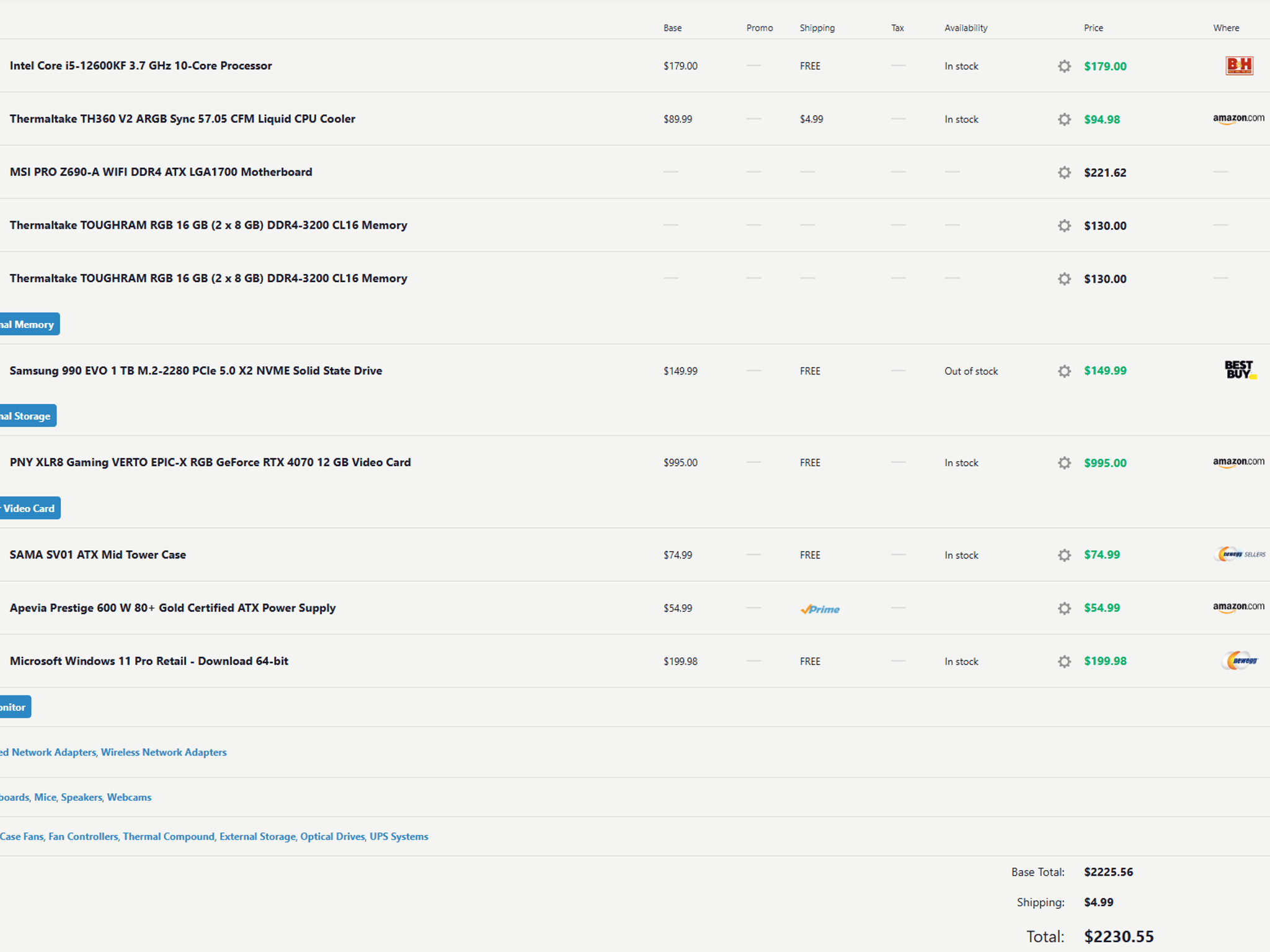Image resolution: width=1270 pixels, height=952 pixels.
Task: Open the Microsoft Windows 11 Pro Retail link
Action: (149, 661)
